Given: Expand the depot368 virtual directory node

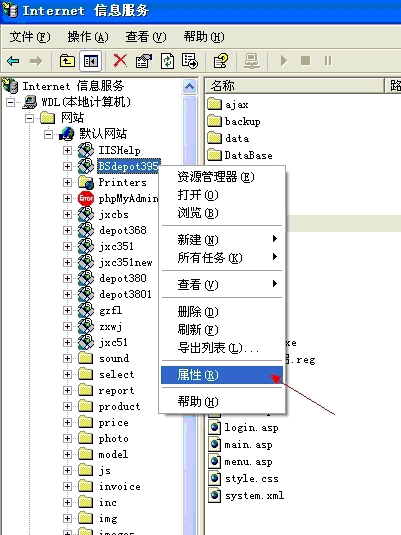Looking at the screenshot, I should 67,230.
